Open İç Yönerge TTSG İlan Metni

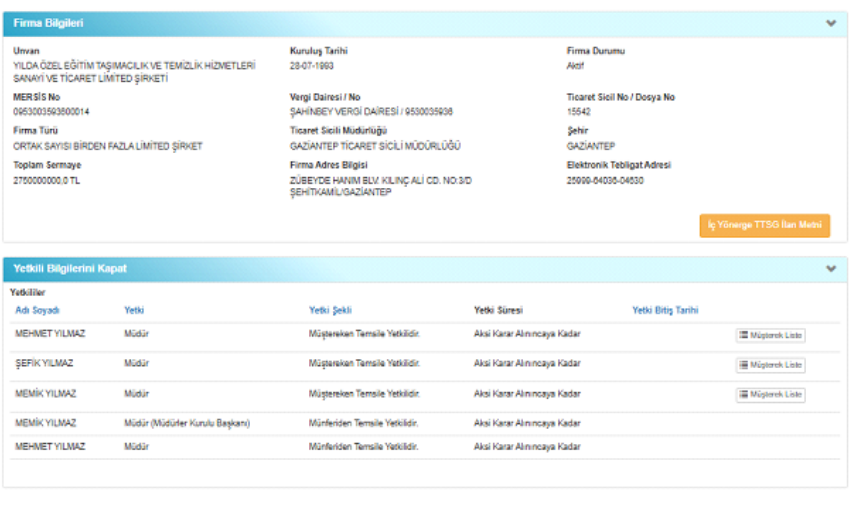click(764, 225)
